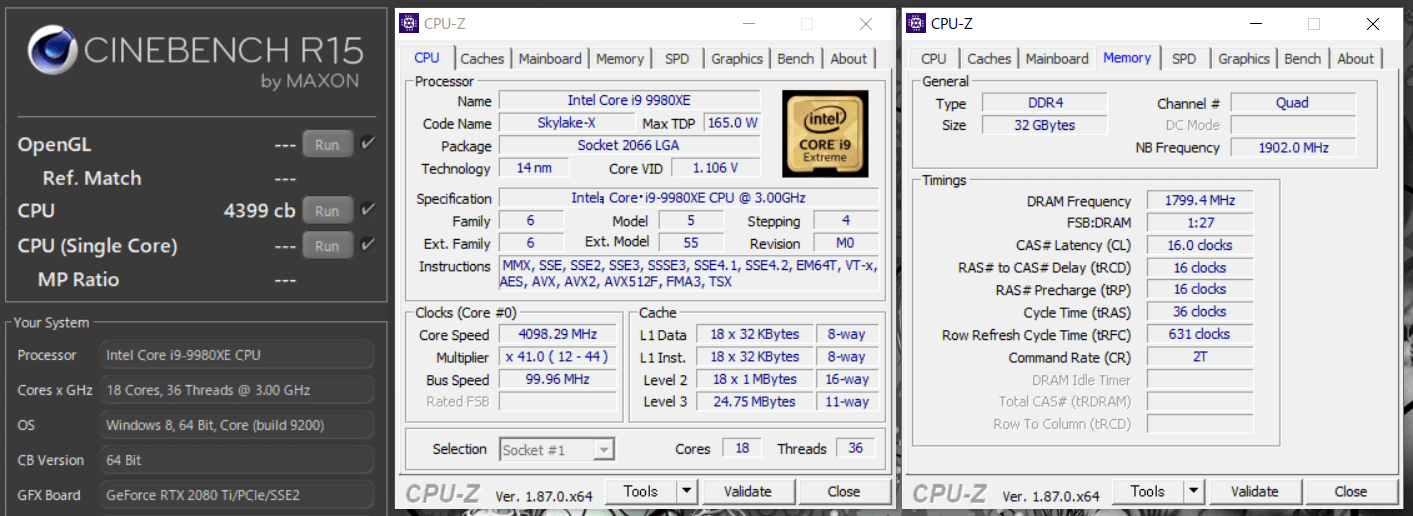Click the right CPU-Z title bar icon
This screenshot has width=1413, height=516.
pyautogui.click(x=916, y=23)
